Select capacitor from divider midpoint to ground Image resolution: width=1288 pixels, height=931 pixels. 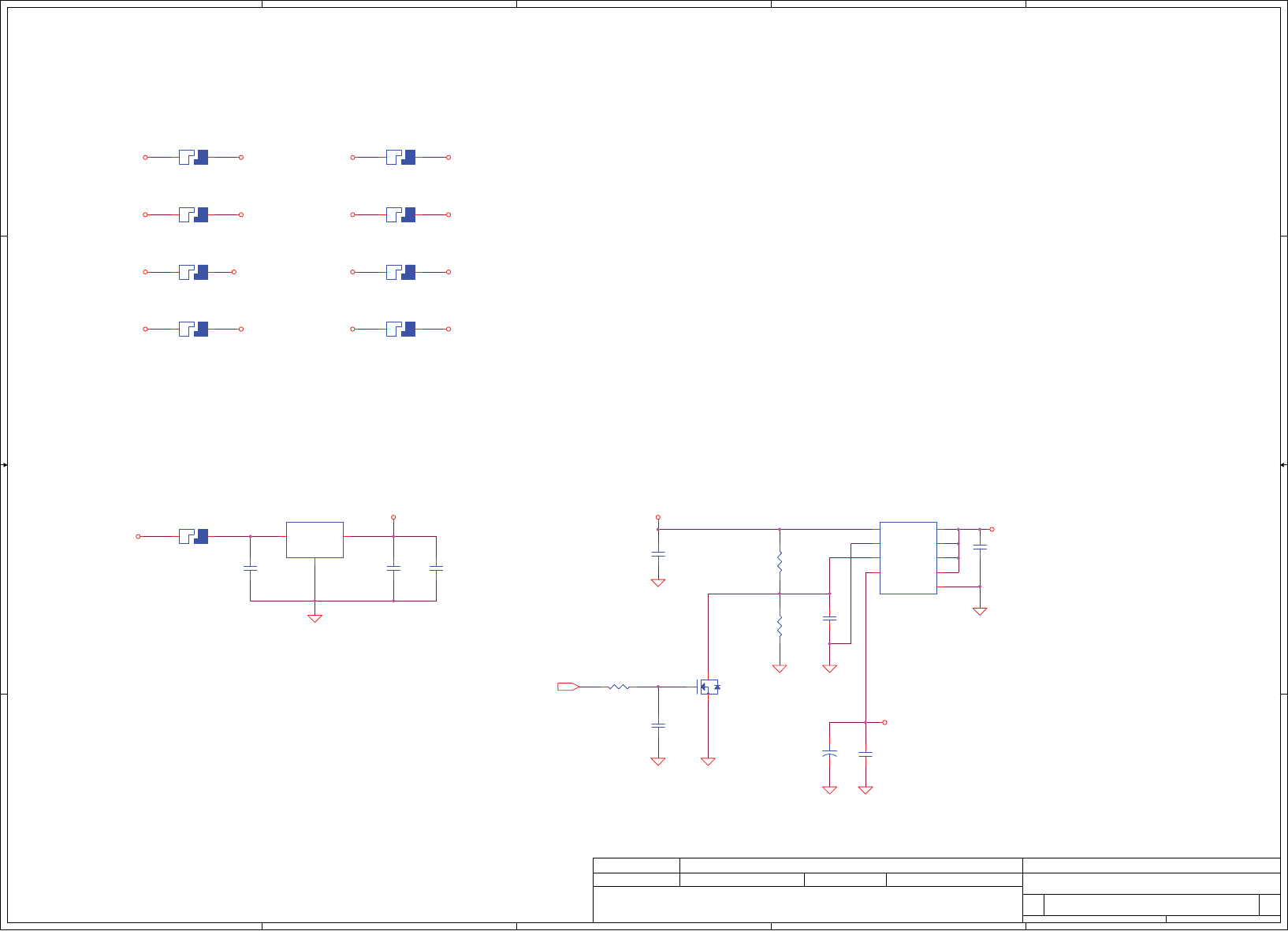tap(829, 619)
